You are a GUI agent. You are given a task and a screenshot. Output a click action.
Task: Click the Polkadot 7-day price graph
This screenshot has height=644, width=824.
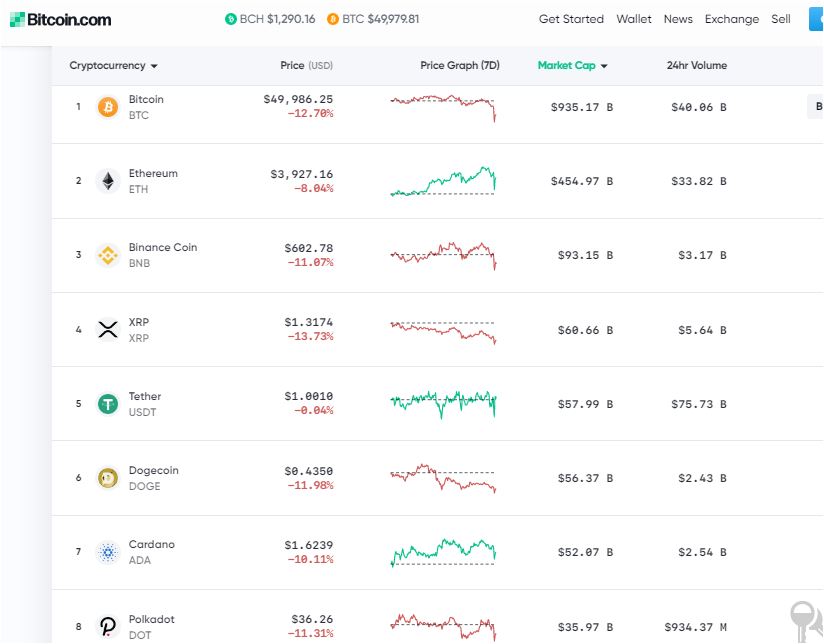click(x=443, y=627)
